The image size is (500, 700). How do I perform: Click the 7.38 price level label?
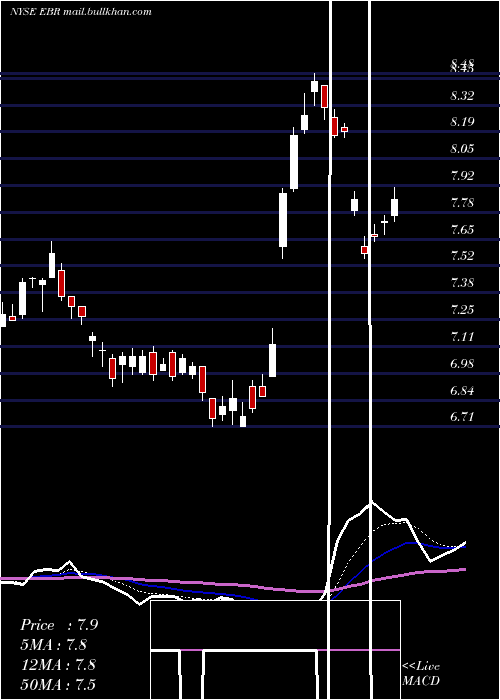click(x=462, y=283)
